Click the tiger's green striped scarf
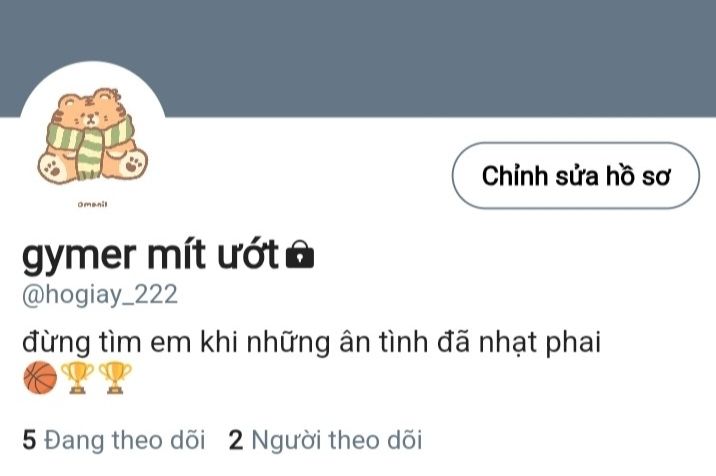The height and width of the screenshot is (476, 716). pyautogui.click(x=91, y=145)
